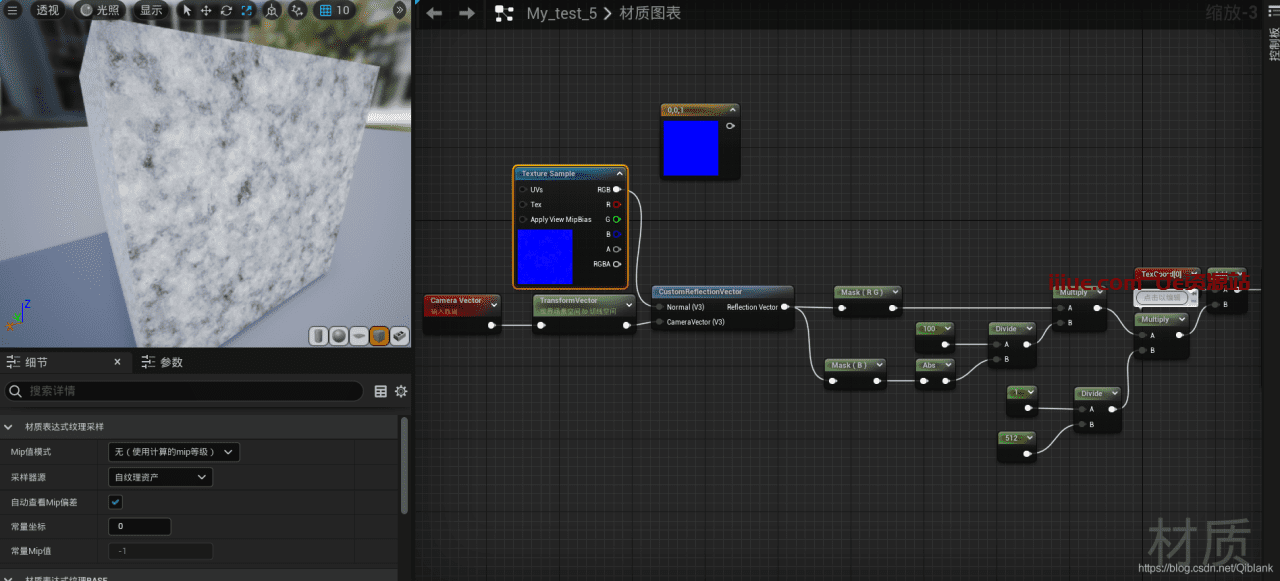Navigate back in the material graph
This screenshot has width=1280, height=581.
click(434, 13)
